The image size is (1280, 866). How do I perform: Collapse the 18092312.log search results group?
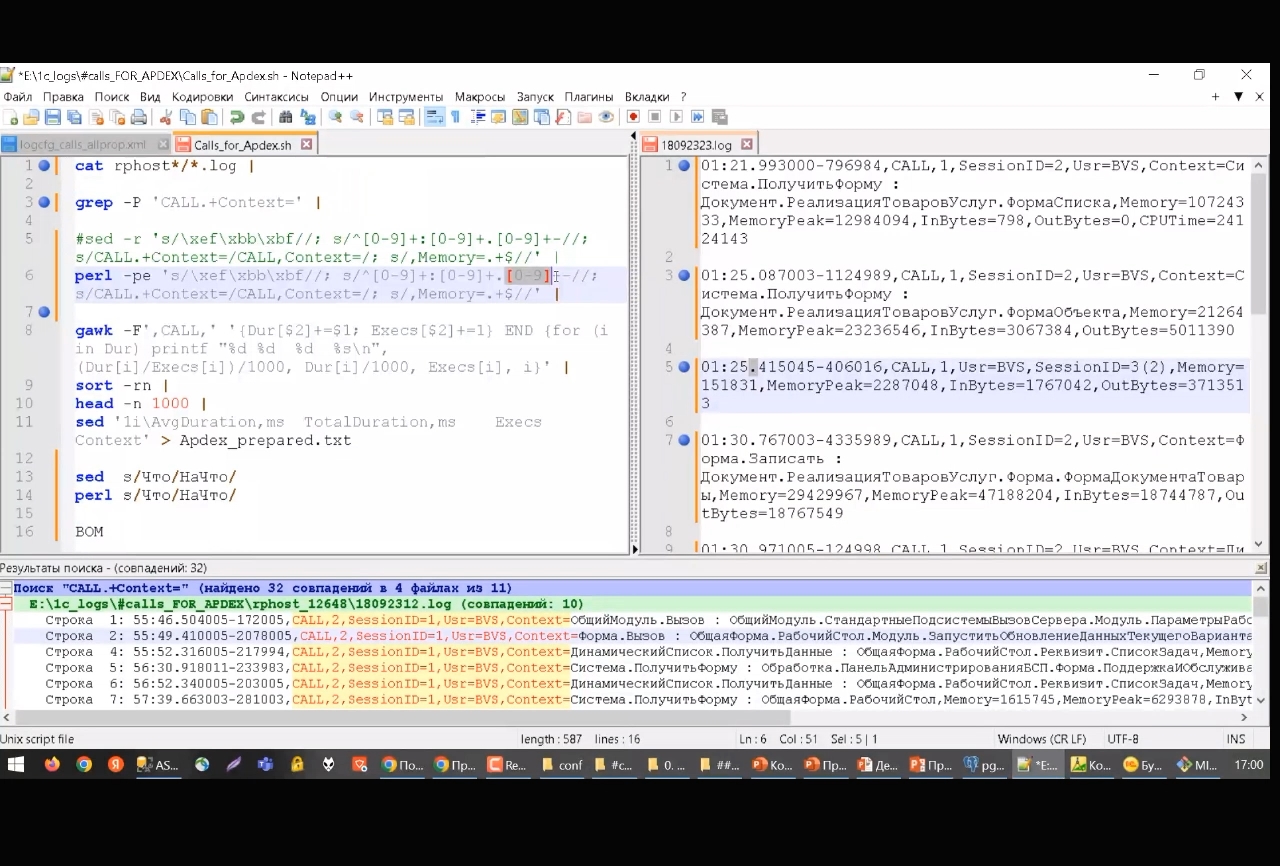tap(6, 604)
